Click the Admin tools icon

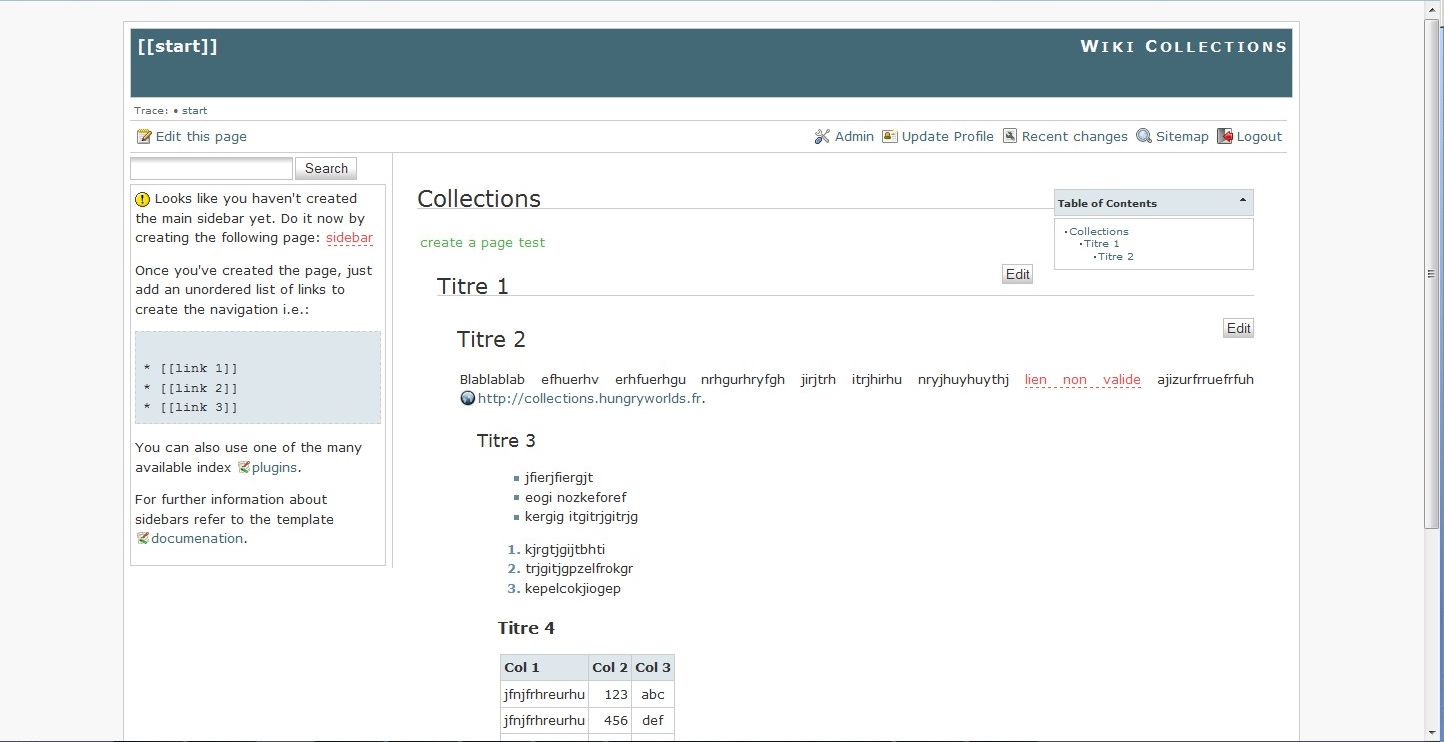coord(823,137)
